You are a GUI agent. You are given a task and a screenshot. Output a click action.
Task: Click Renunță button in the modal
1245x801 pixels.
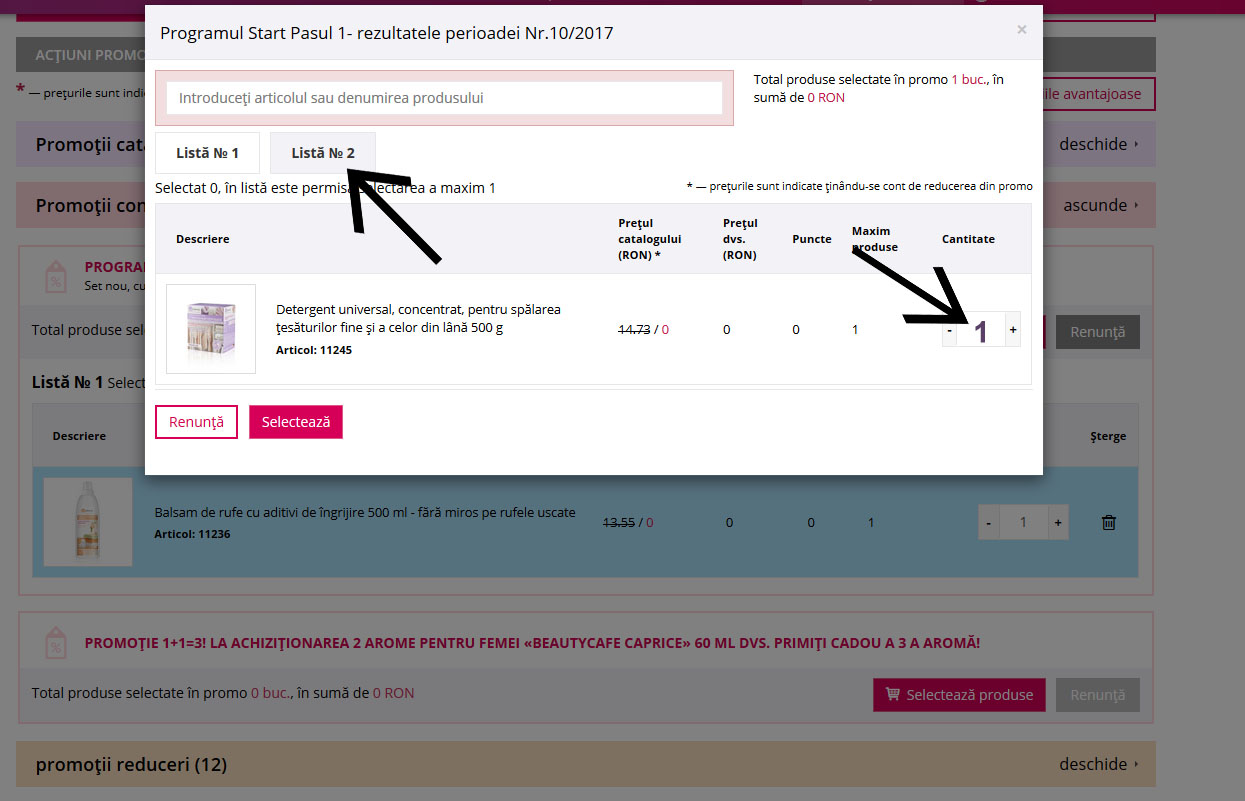[x=196, y=422]
